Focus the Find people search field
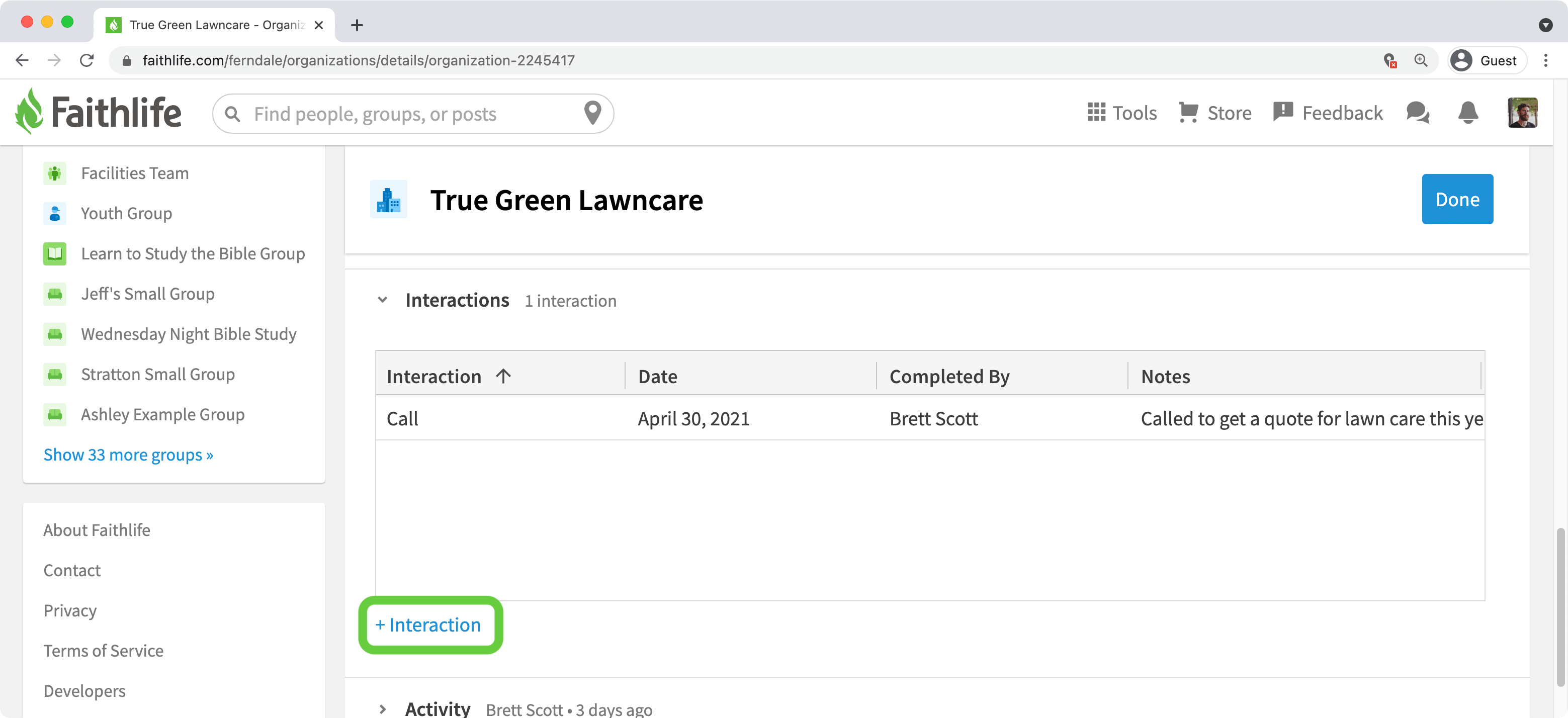Screen dimensions: 1568x718 click(x=413, y=114)
